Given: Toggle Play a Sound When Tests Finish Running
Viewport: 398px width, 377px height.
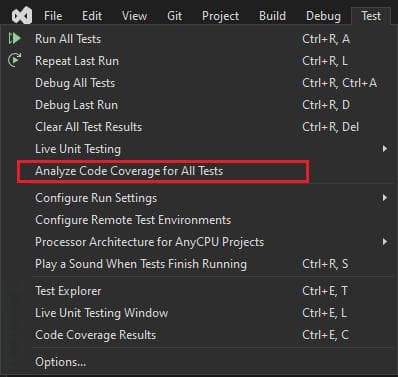Looking at the screenshot, I should click(x=141, y=264).
